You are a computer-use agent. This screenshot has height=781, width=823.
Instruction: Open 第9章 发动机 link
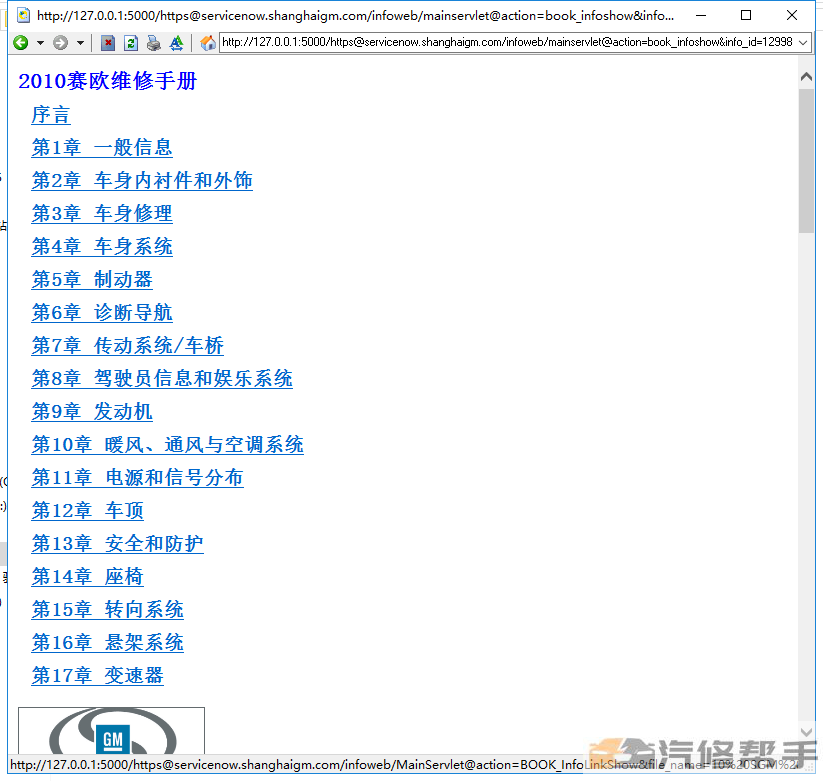click(x=92, y=412)
